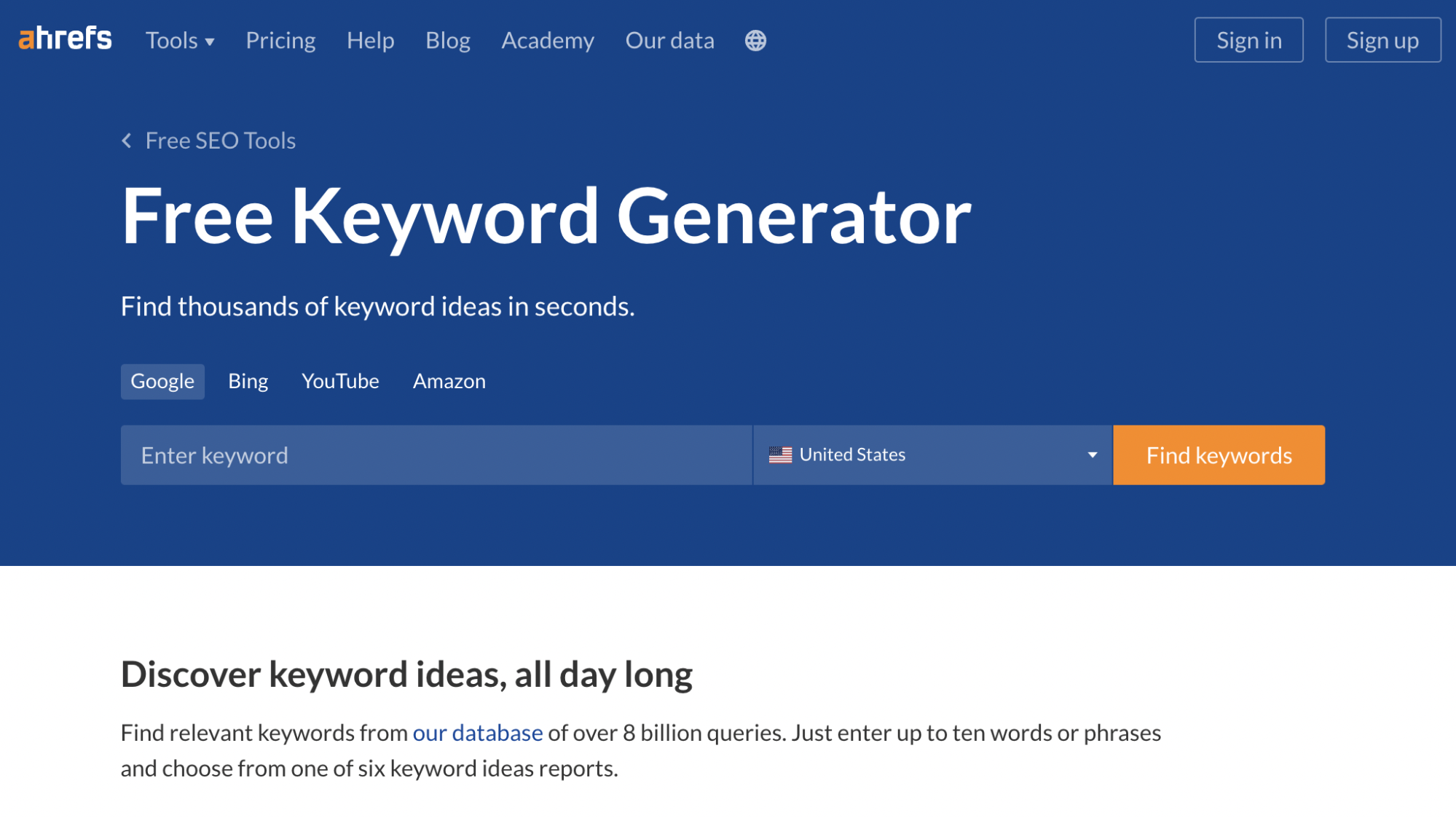The width and height of the screenshot is (1456, 818).
Task: Switch to the YouTube tab
Action: (x=340, y=382)
